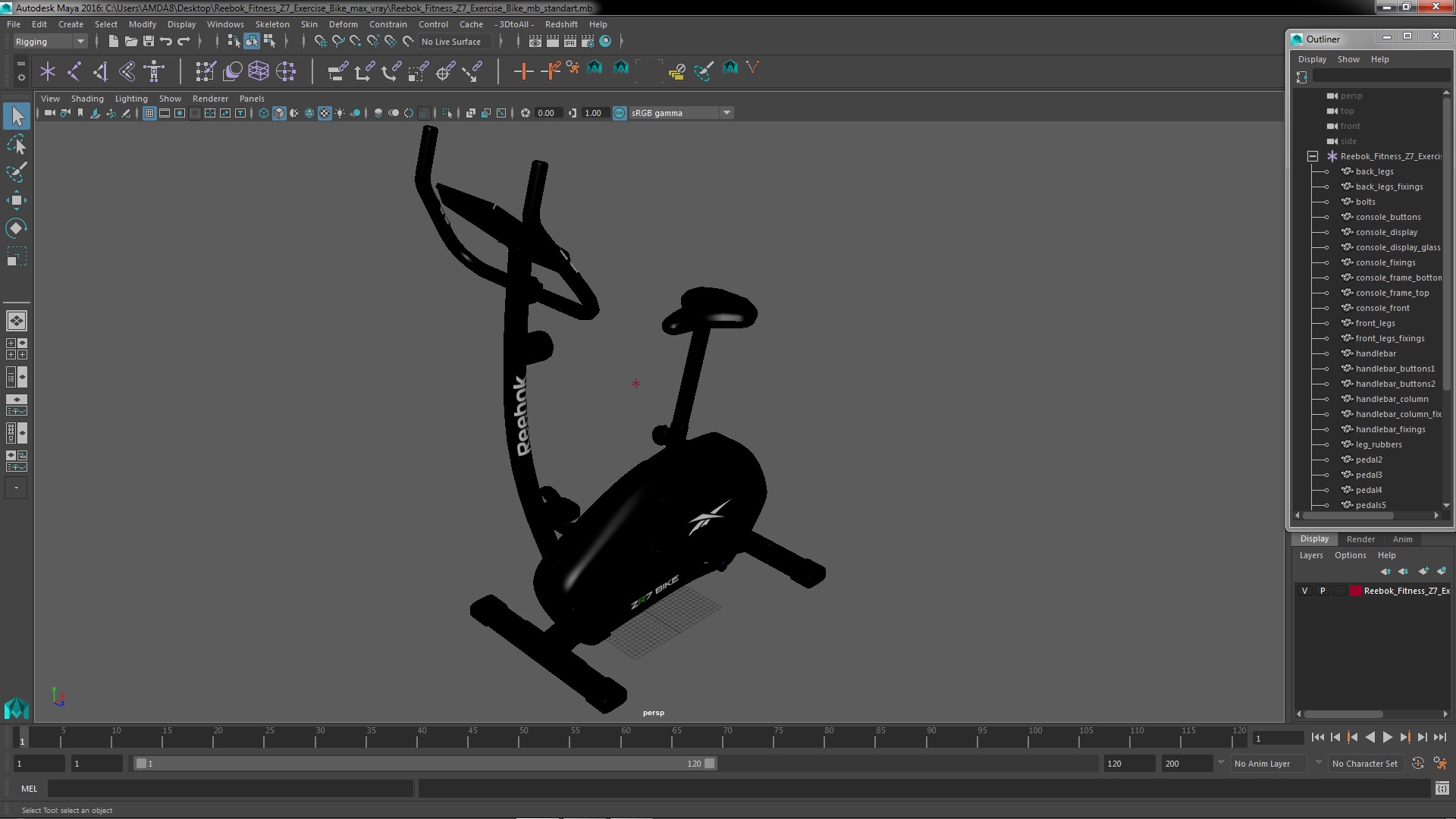Click the time range slider bar

point(425,764)
